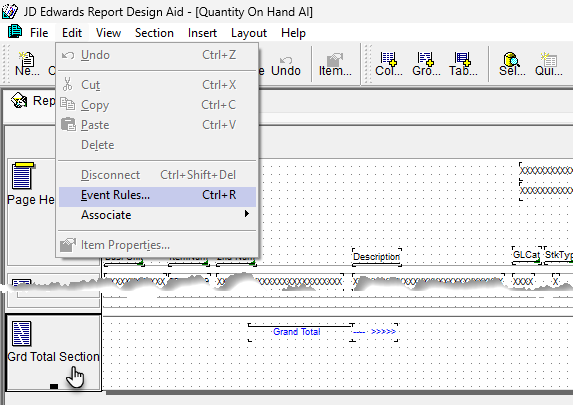Click the resize handle under Grd Total Section

tap(54, 386)
